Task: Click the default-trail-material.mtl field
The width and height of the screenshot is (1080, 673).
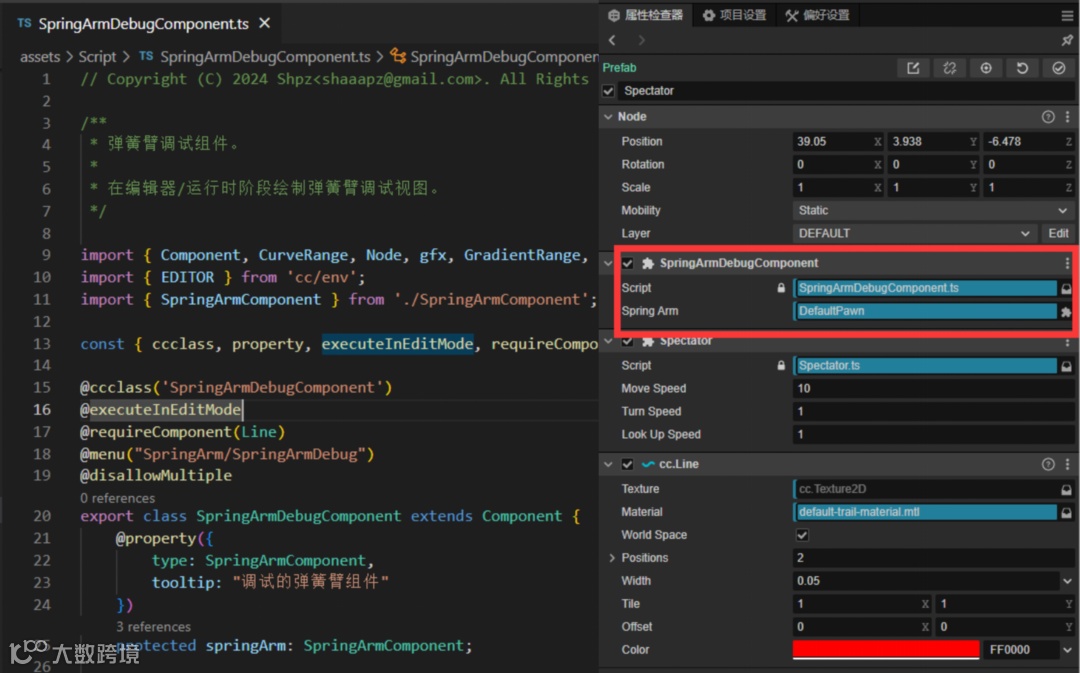Action: coord(925,512)
